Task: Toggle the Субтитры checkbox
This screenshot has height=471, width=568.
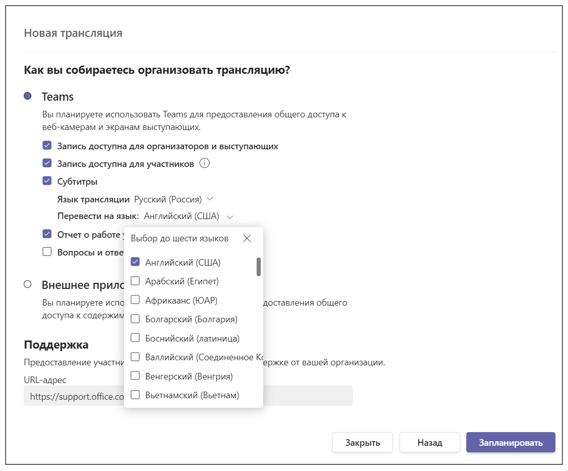Action: pos(47,181)
